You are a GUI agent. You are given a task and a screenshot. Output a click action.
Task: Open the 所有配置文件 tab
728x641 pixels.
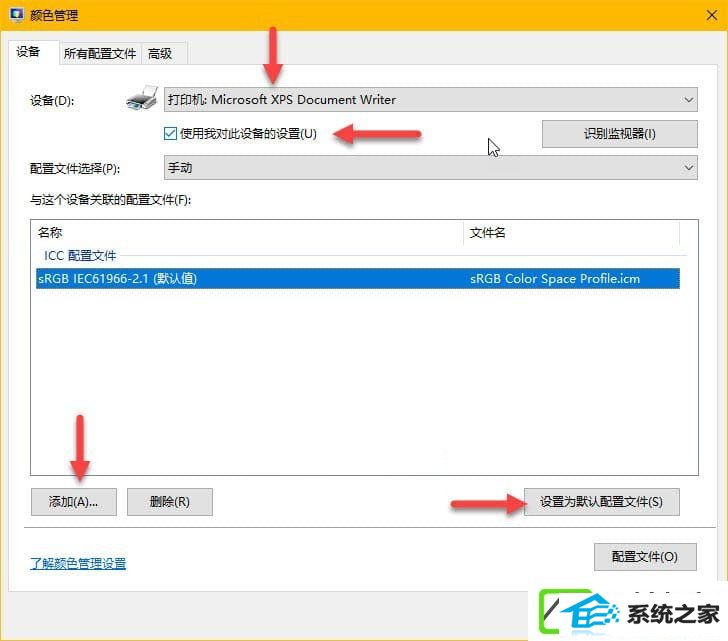pos(100,54)
